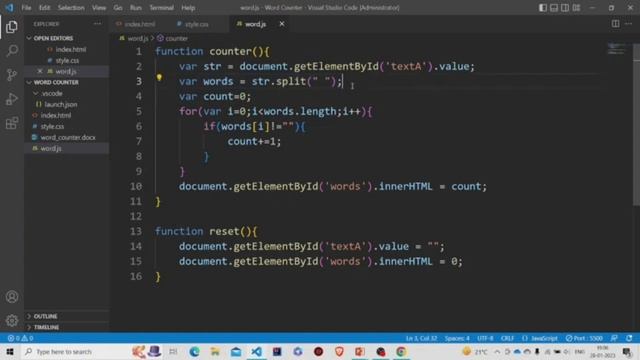Open Google Chrome from the taskbar

click(x=401, y=351)
